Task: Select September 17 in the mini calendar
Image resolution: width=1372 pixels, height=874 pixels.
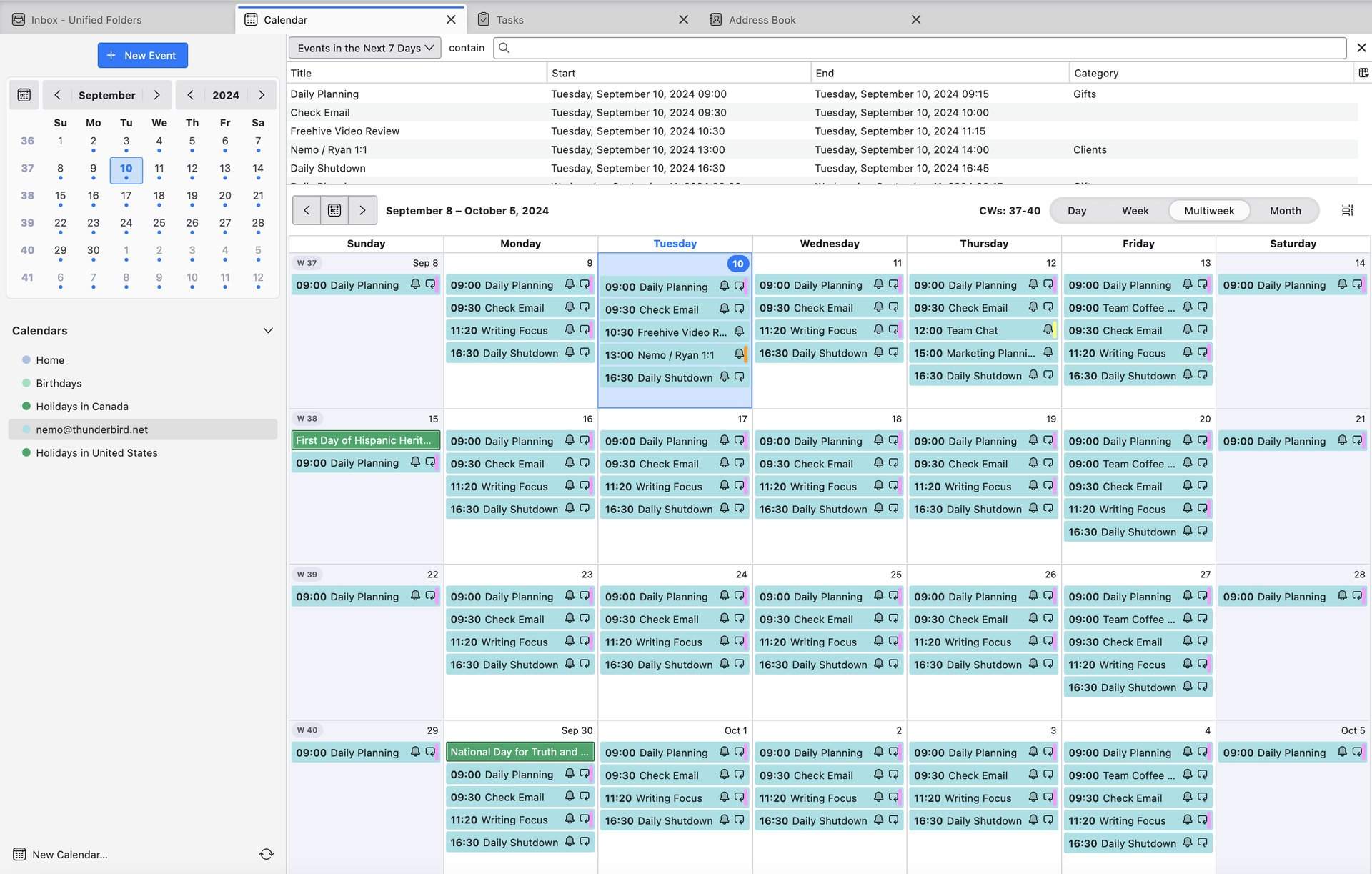Action: pos(126,196)
